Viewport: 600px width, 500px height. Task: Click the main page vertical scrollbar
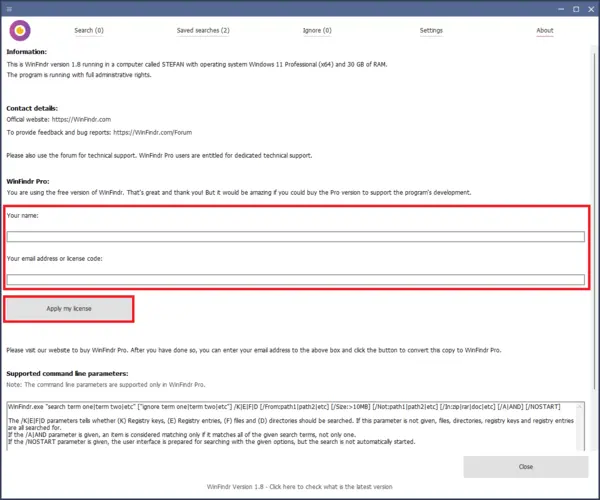point(594,222)
